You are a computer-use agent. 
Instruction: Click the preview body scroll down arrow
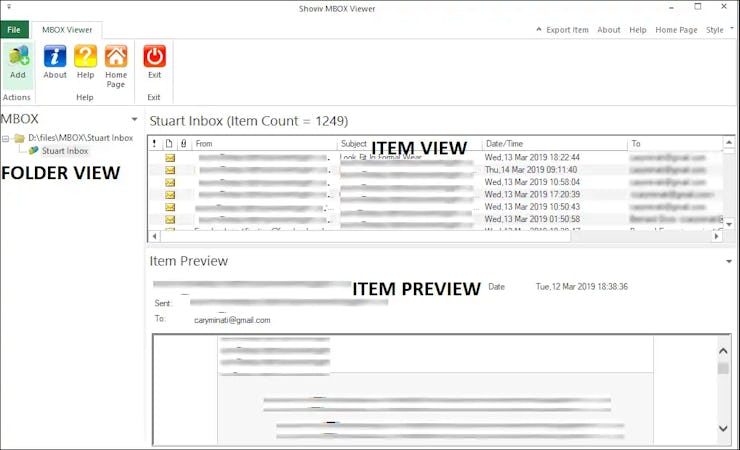723,428
